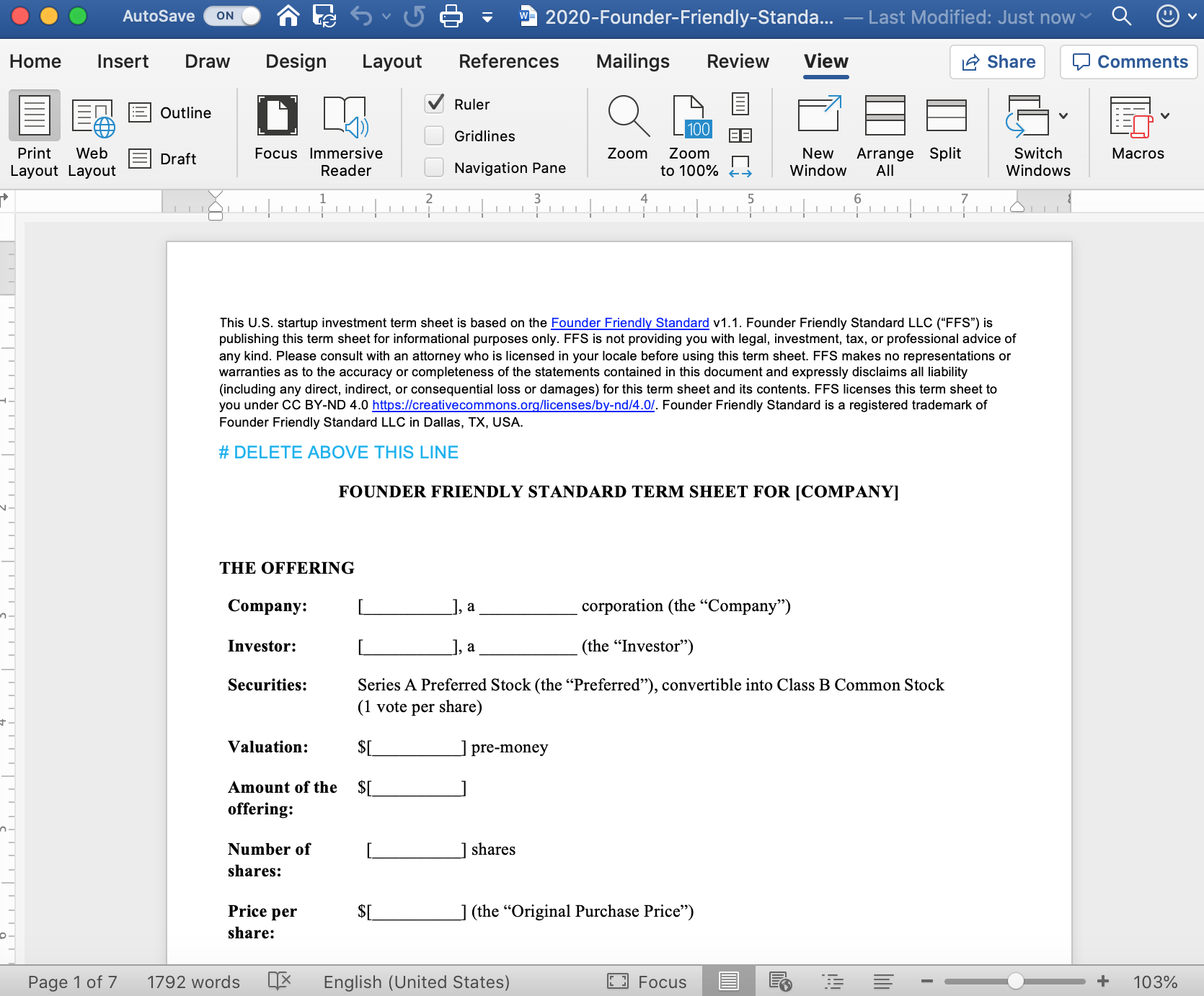The image size is (1204, 996).
Task: Open the Undo history dropdown arrow
Action: [x=386, y=16]
